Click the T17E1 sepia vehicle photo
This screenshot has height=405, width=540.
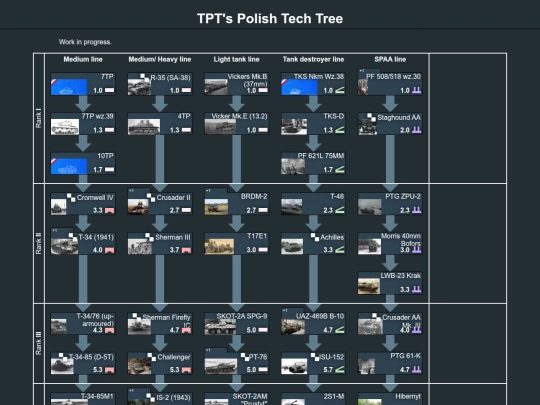click(x=219, y=247)
